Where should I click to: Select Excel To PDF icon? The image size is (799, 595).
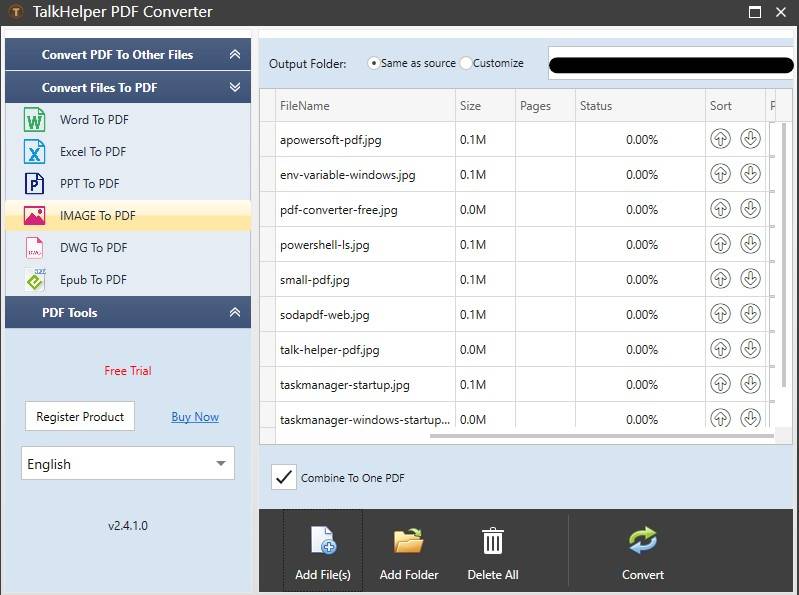[x=34, y=152]
